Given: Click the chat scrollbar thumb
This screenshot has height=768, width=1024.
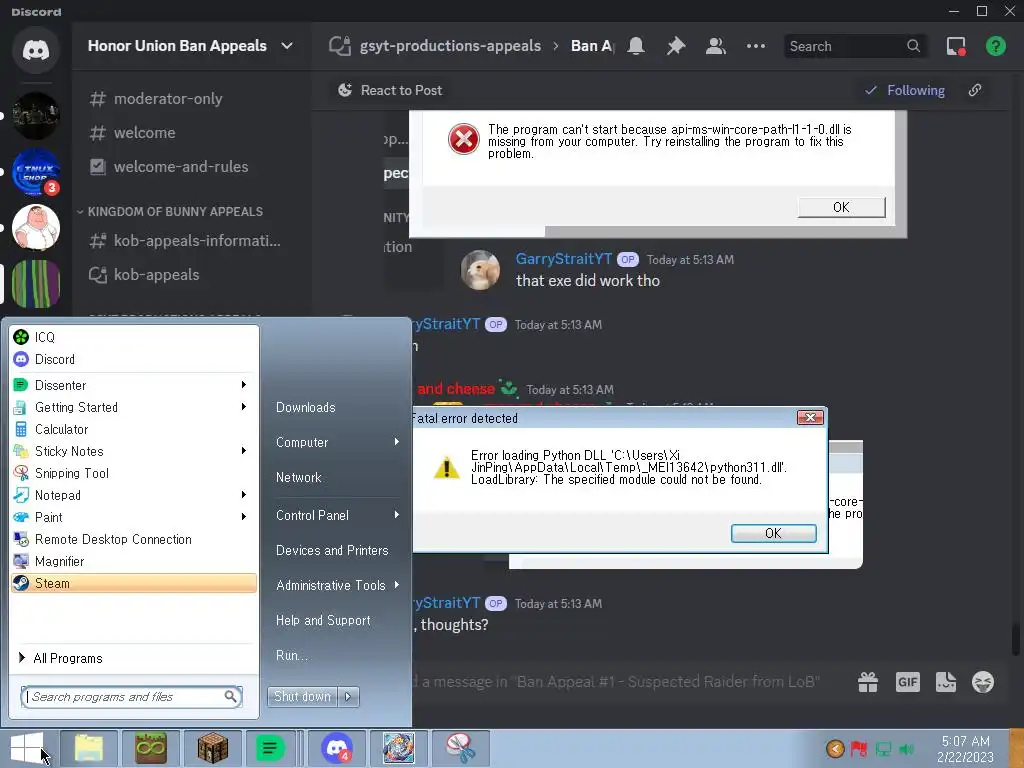Looking at the screenshot, I should (x=1016, y=639).
